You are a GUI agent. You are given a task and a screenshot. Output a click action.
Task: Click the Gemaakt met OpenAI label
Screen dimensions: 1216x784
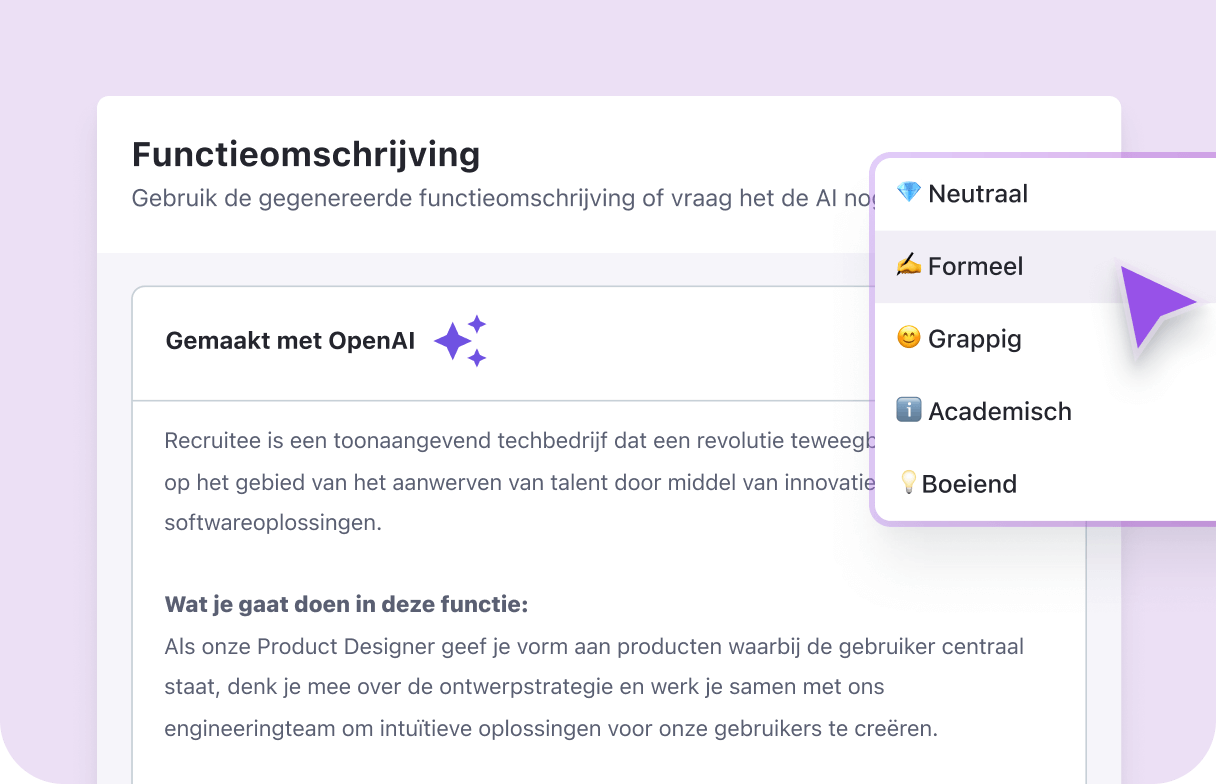point(290,340)
